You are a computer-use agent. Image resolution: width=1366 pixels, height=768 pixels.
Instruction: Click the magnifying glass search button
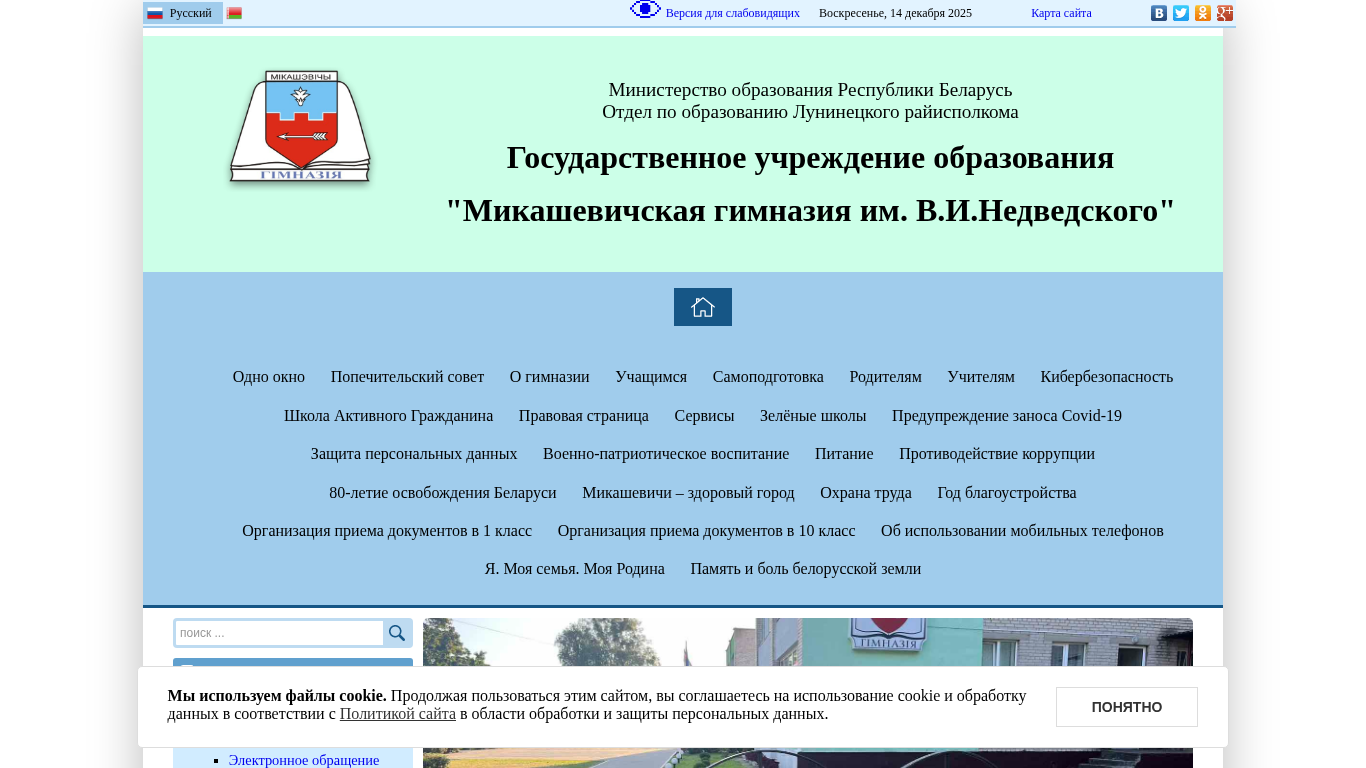pyautogui.click(x=397, y=633)
